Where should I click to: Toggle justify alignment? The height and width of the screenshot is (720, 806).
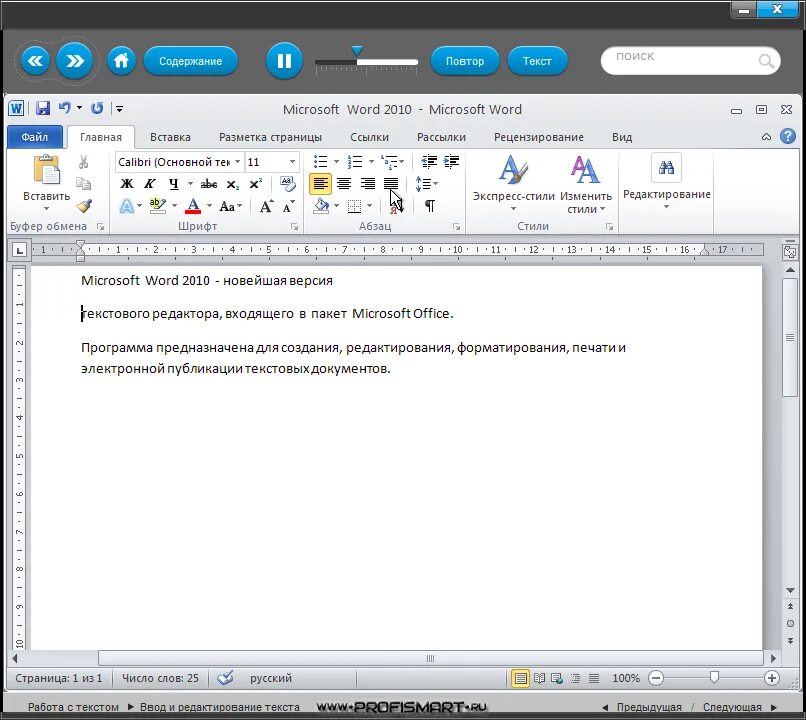[391, 183]
